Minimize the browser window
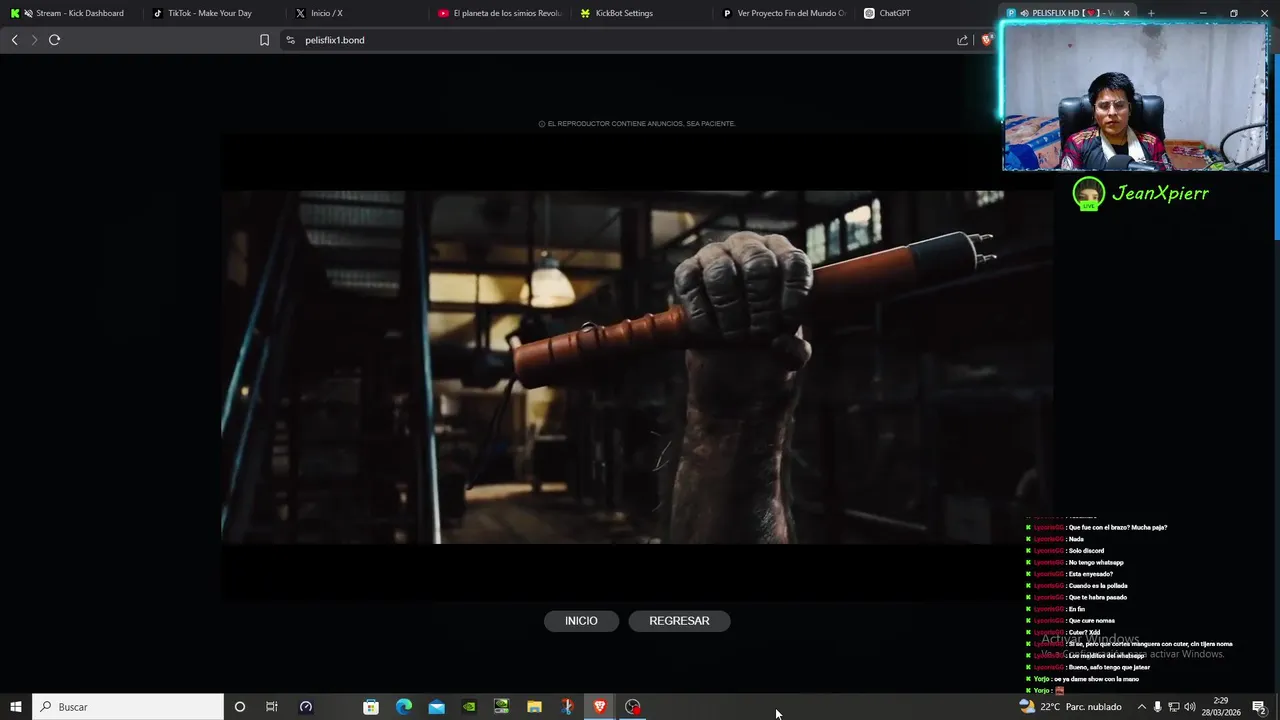This screenshot has width=1280, height=720. click(1203, 13)
